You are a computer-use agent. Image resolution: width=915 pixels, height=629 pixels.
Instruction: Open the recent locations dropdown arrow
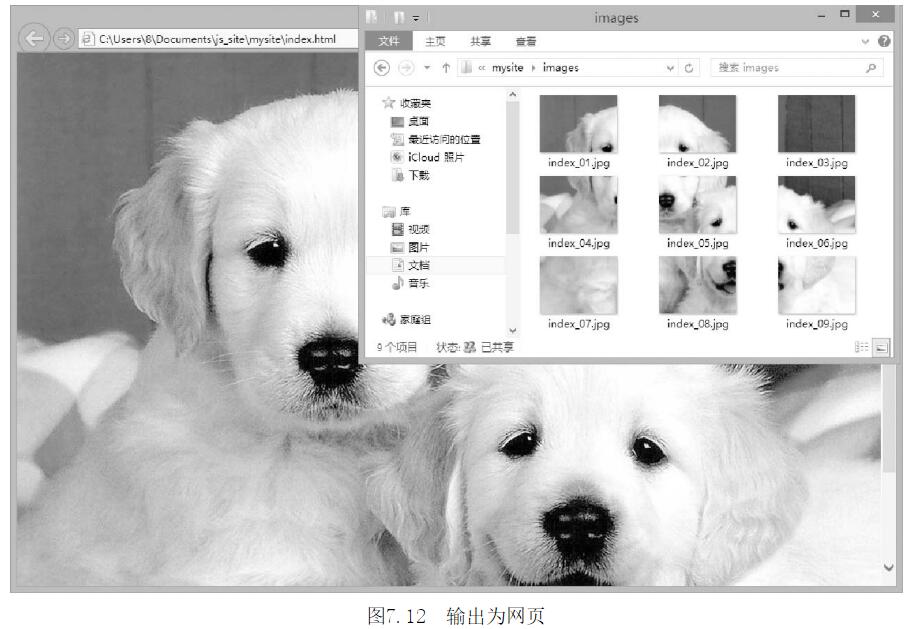point(427,68)
